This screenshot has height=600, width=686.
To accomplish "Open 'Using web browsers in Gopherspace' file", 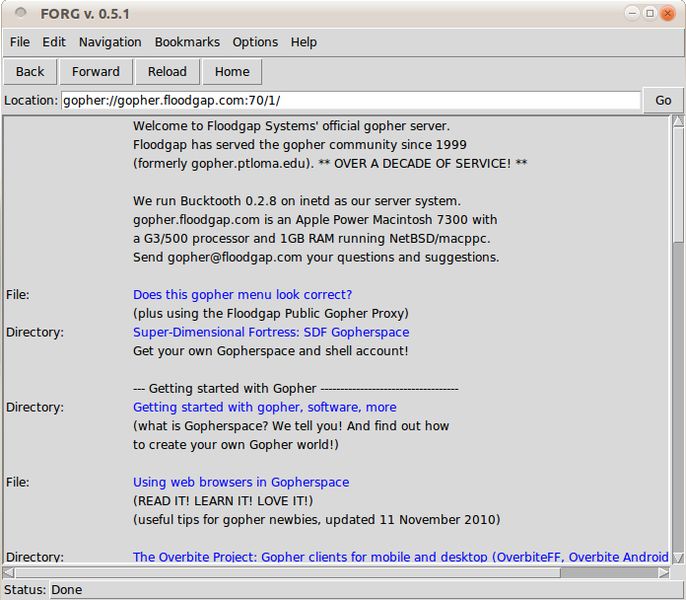I will (241, 482).
